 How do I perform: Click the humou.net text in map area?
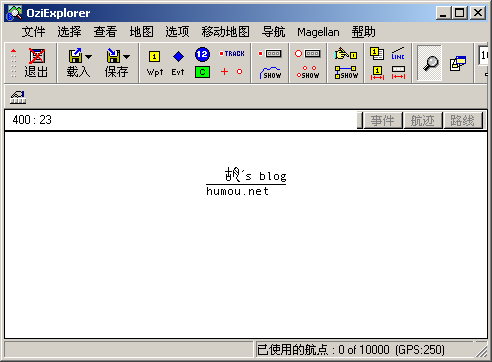tap(237, 191)
